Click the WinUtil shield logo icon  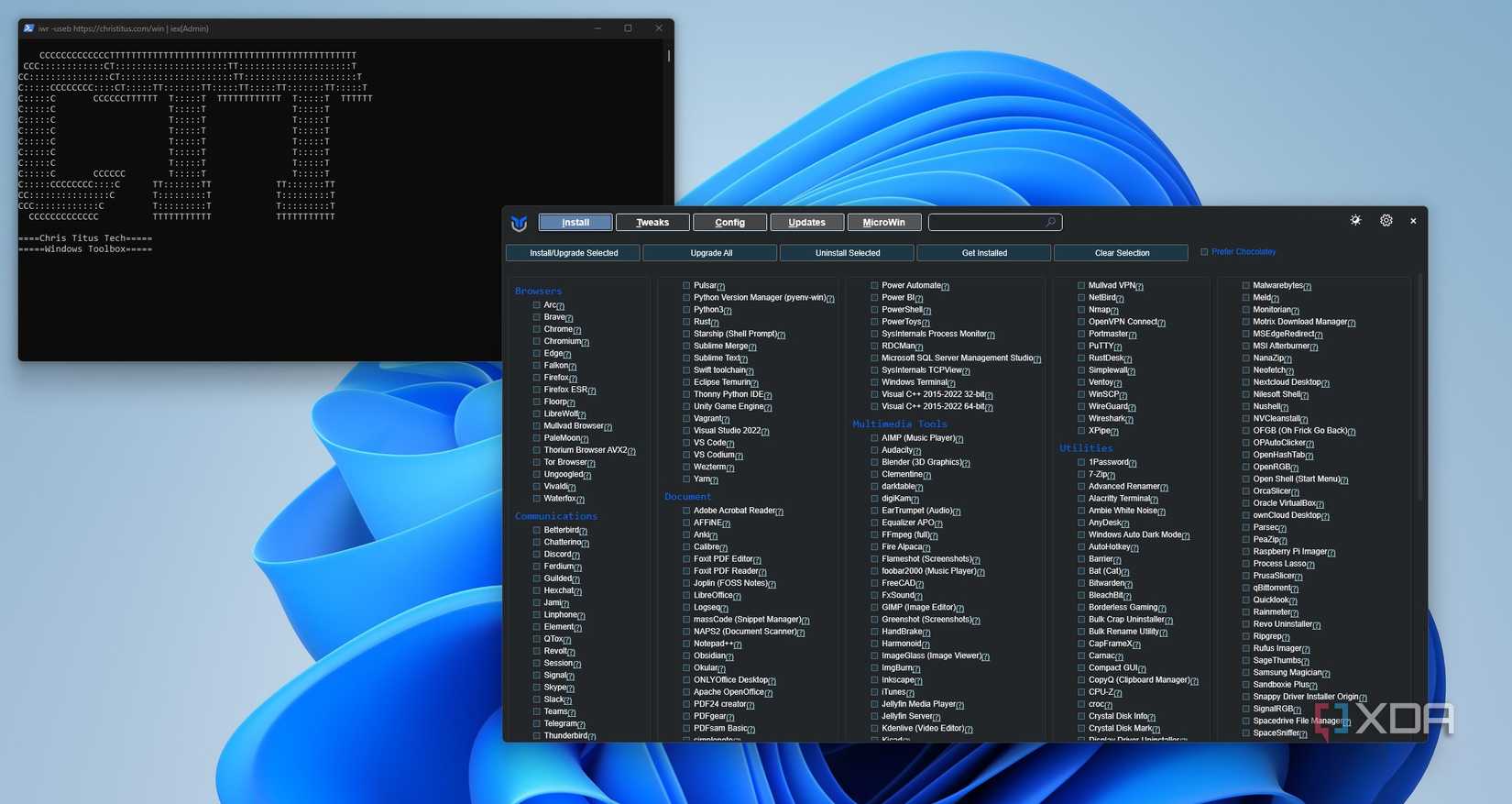point(519,223)
